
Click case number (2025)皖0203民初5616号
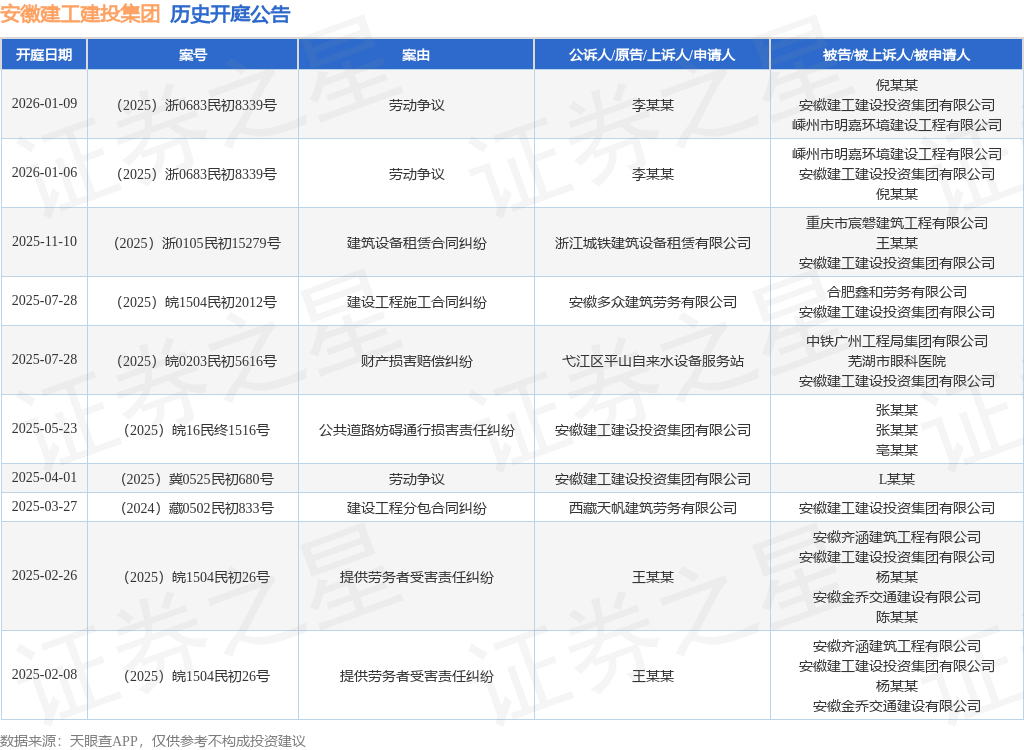pyautogui.click(x=197, y=361)
